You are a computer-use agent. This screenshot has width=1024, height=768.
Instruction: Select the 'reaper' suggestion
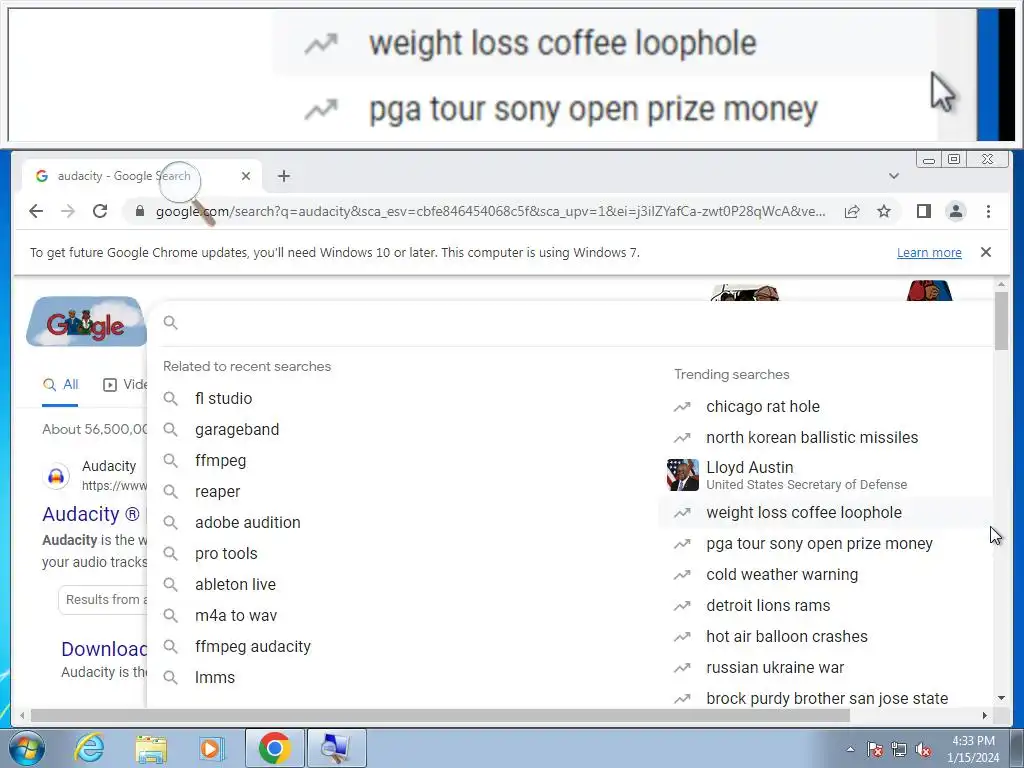pyautogui.click(x=217, y=492)
